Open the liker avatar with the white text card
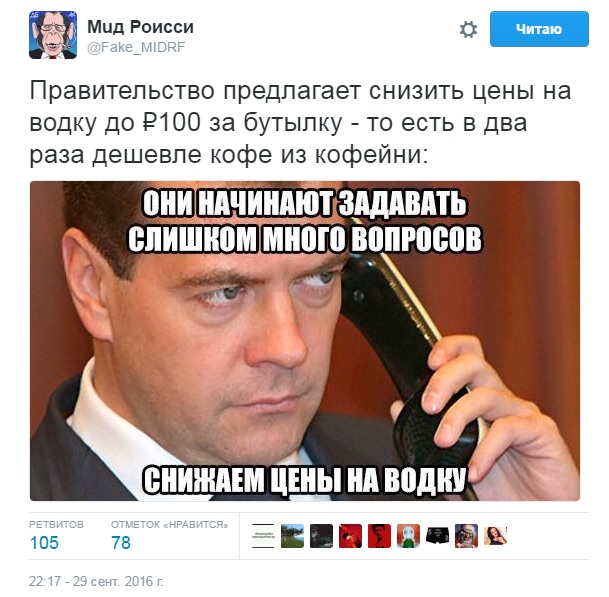Image resolution: width=609 pixels, height=597 pixels. pos(263,536)
